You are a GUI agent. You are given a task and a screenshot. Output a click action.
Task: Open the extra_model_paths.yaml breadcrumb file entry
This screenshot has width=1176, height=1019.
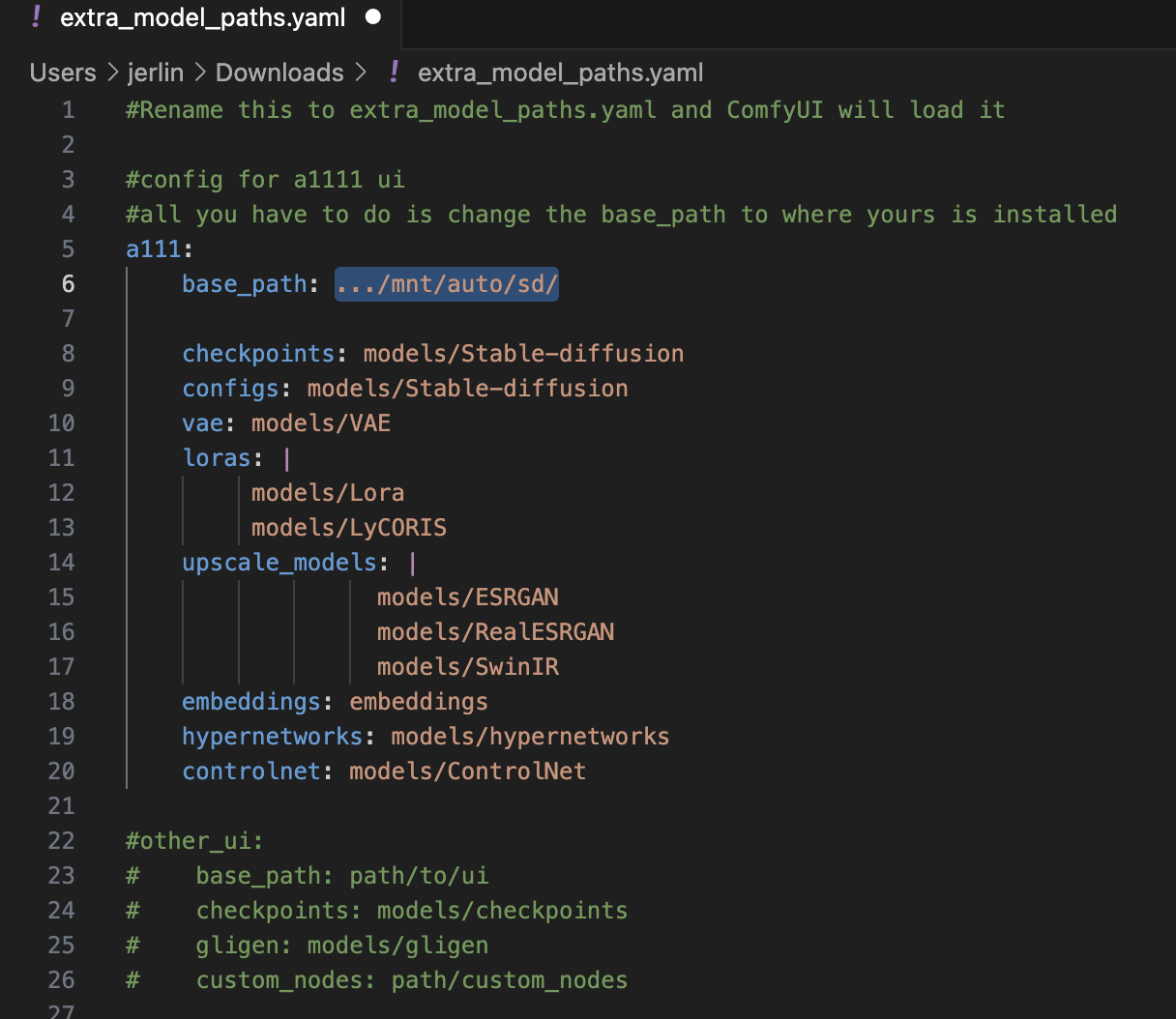pos(560,73)
